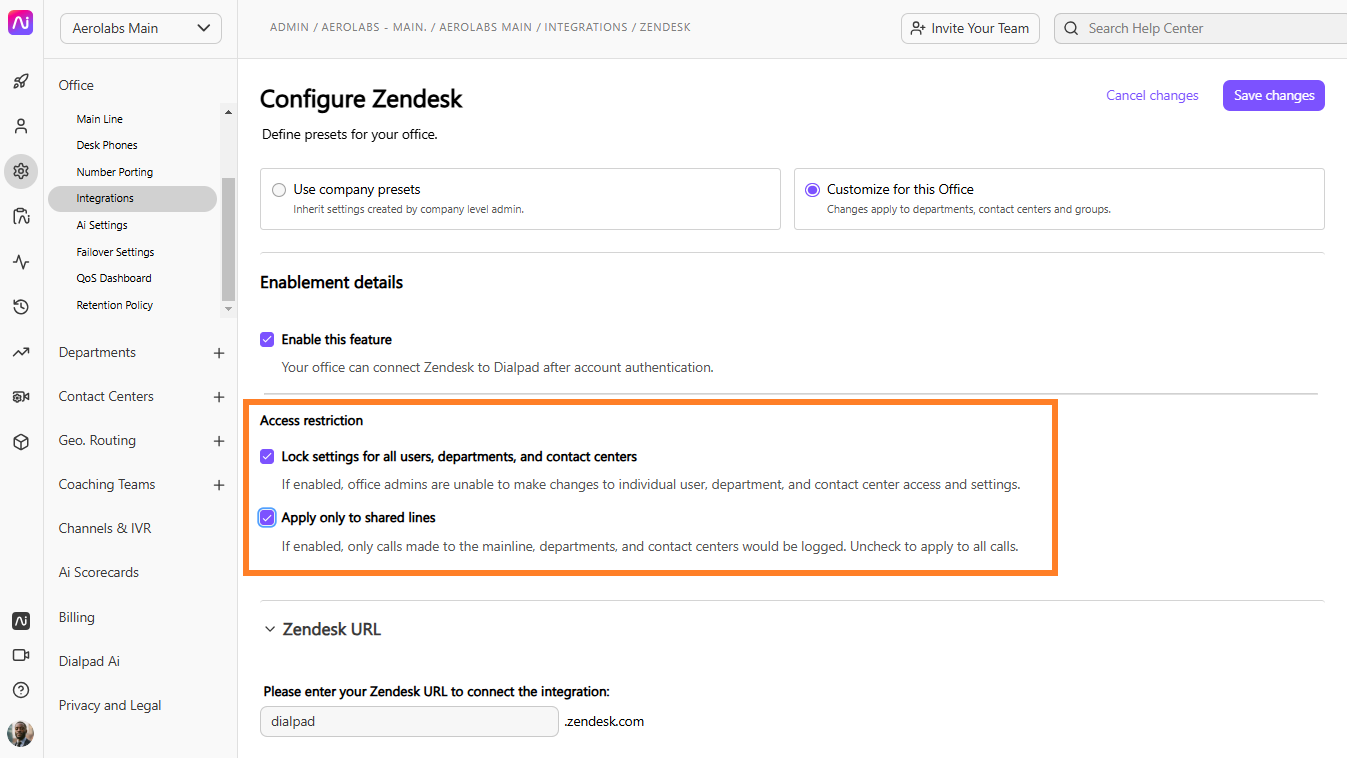This screenshot has height=758, width=1347.
Task: Open Coaching Teams section
Action: pos(107,484)
